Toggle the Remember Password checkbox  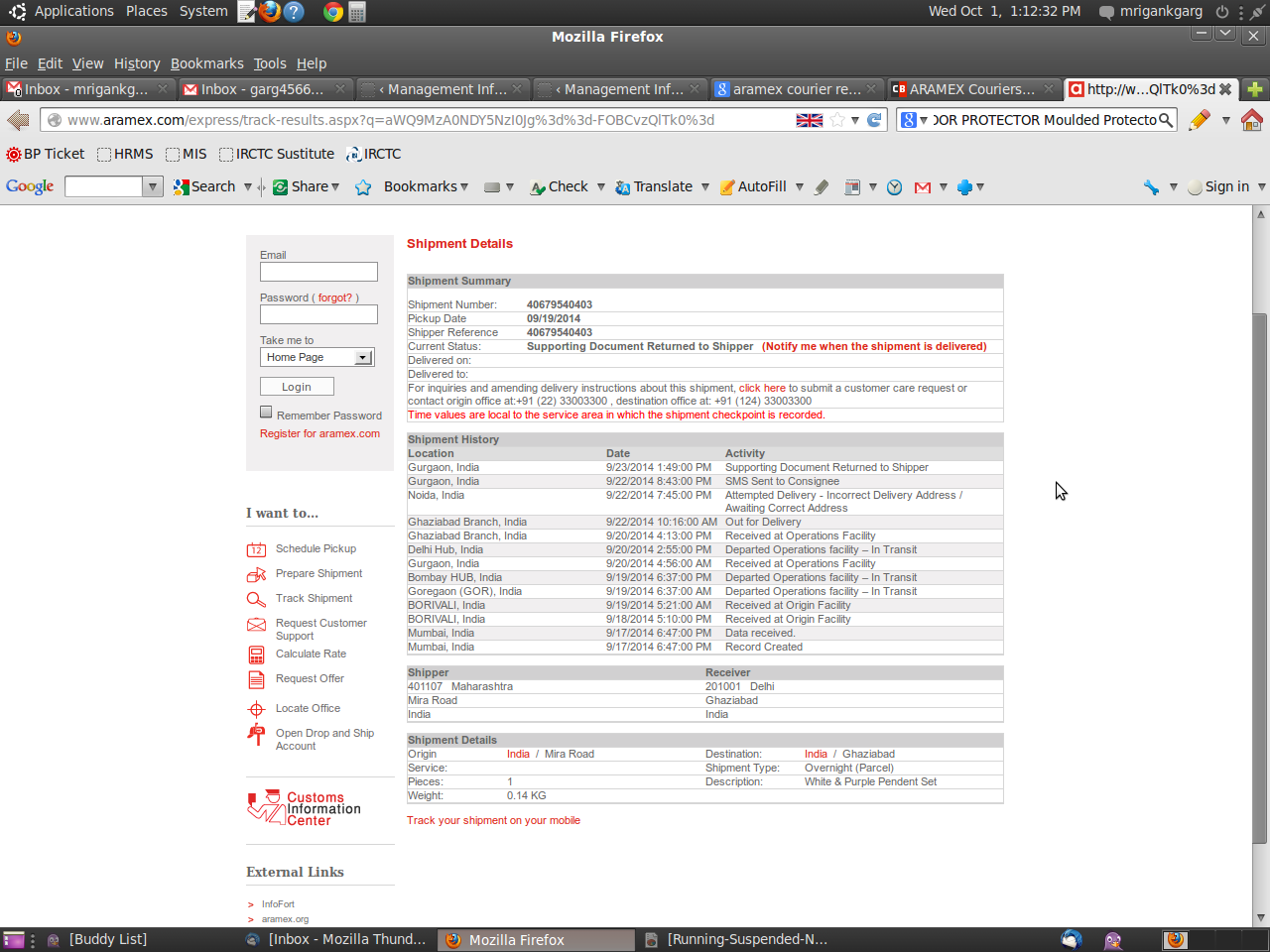pos(266,413)
